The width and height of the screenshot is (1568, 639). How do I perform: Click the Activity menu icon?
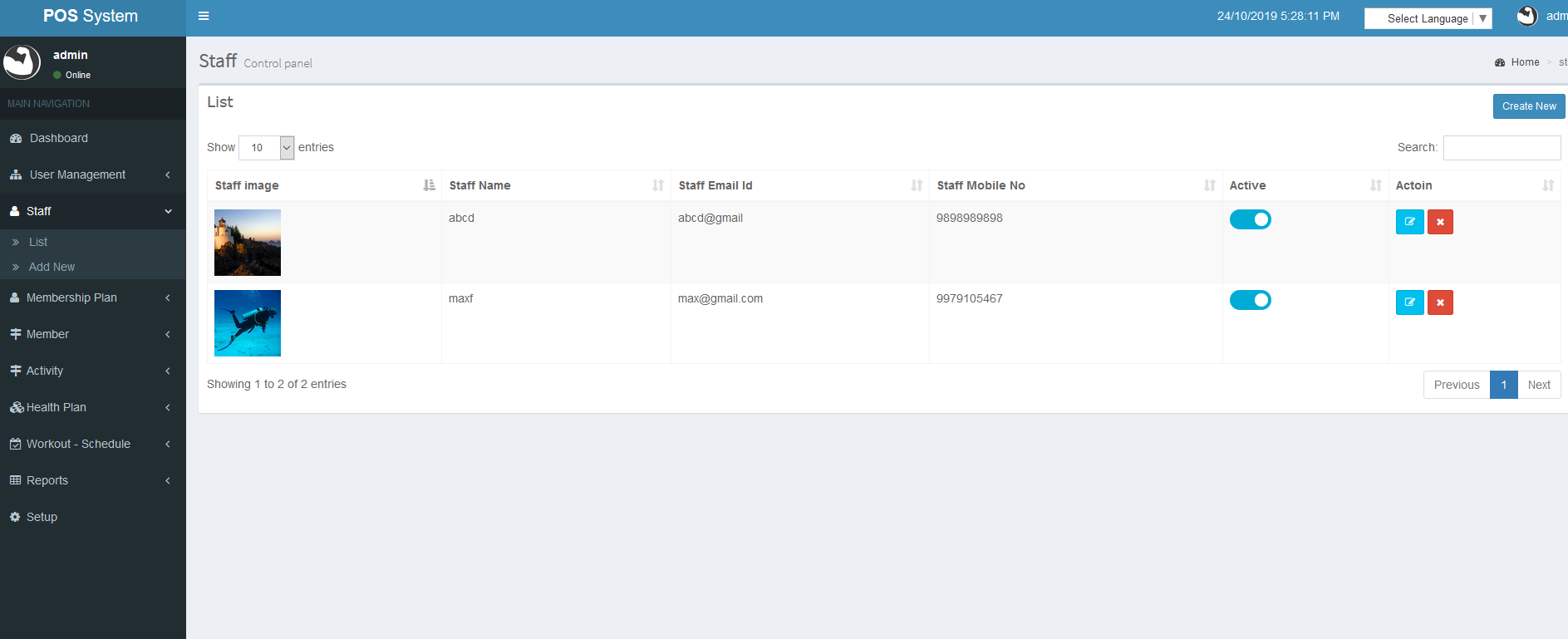pyautogui.click(x=15, y=371)
